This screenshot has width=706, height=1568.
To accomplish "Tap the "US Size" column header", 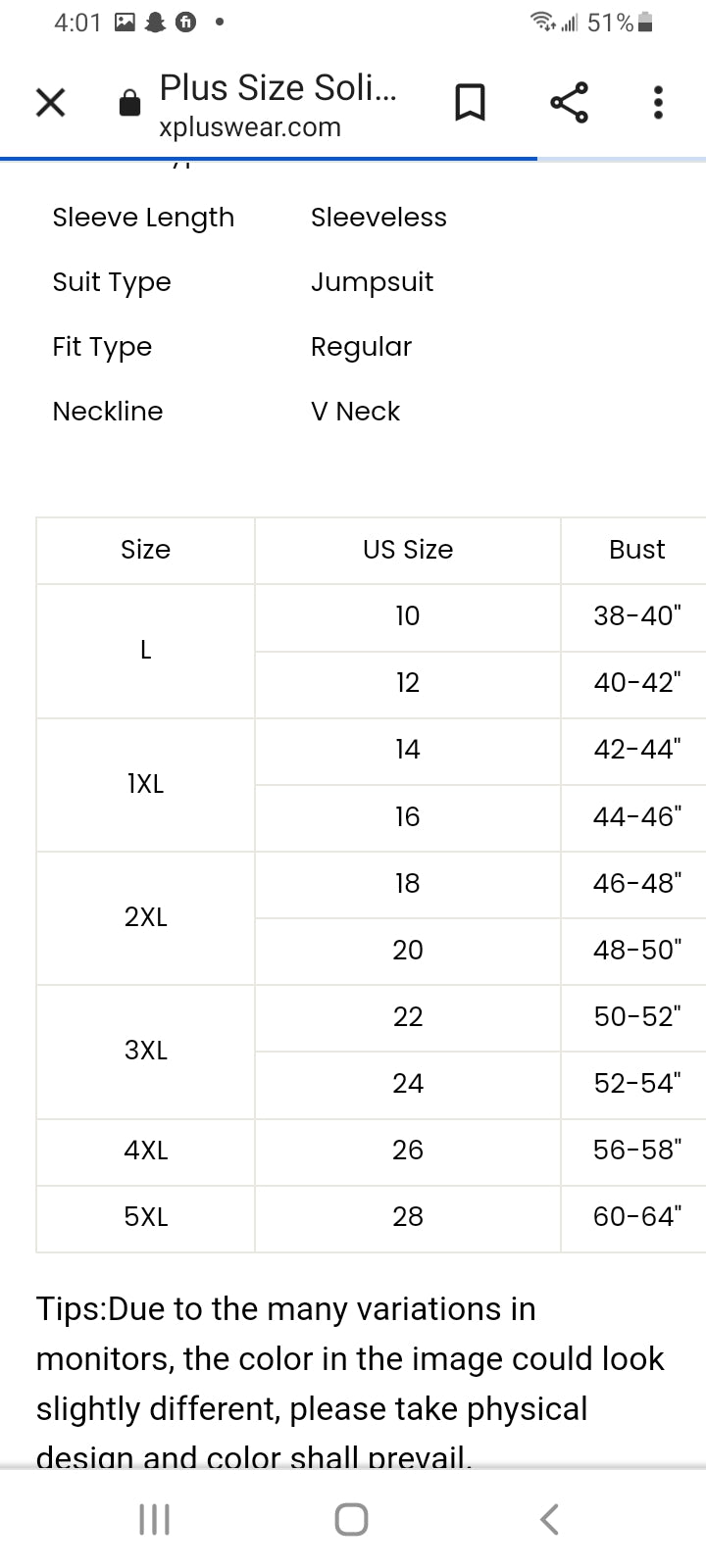I will (x=408, y=550).
